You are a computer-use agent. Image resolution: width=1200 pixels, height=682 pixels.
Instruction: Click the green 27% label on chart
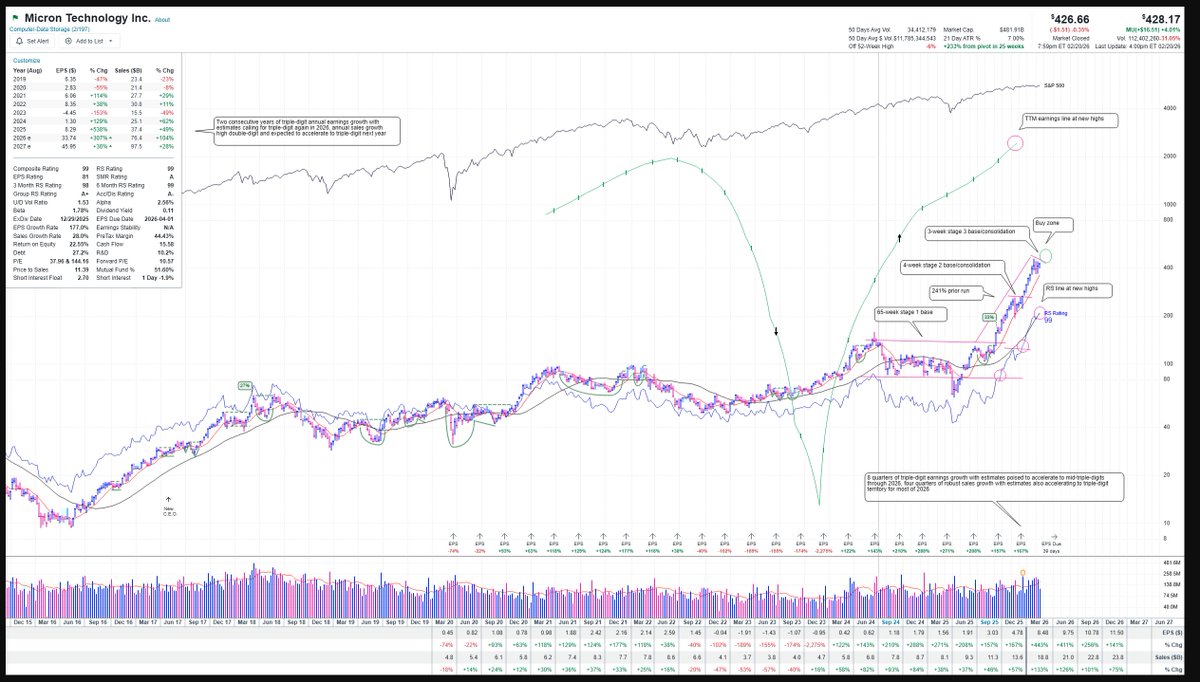(x=243, y=384)
